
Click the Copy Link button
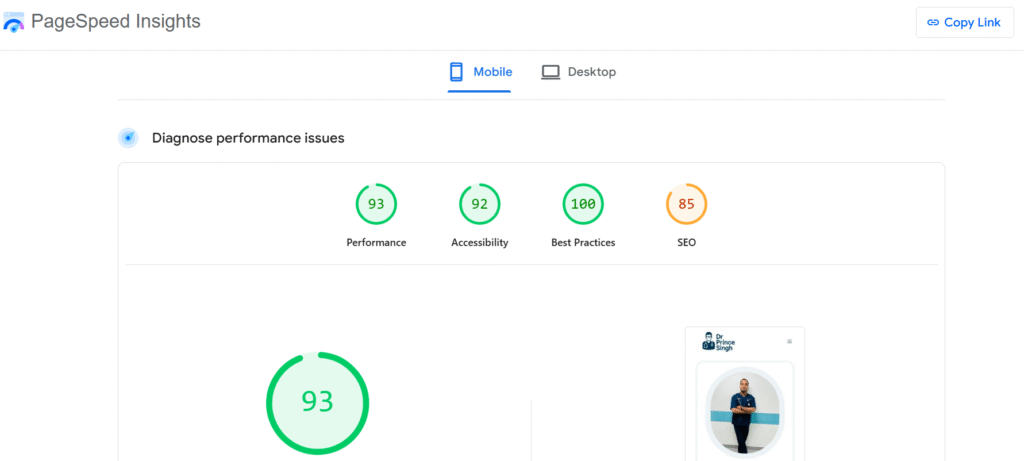pyautogui.click(x=965, y=23)
